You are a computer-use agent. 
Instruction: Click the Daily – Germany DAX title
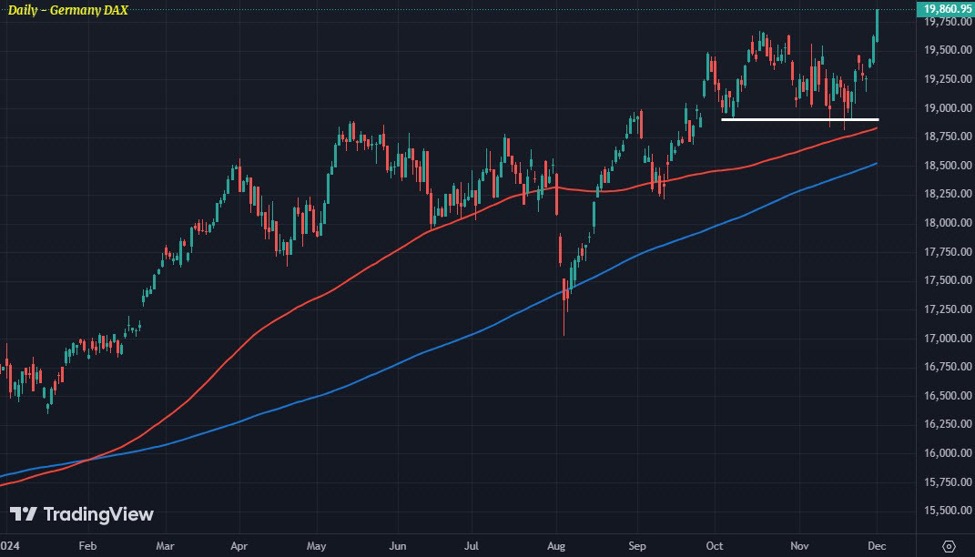click(68, 10)
